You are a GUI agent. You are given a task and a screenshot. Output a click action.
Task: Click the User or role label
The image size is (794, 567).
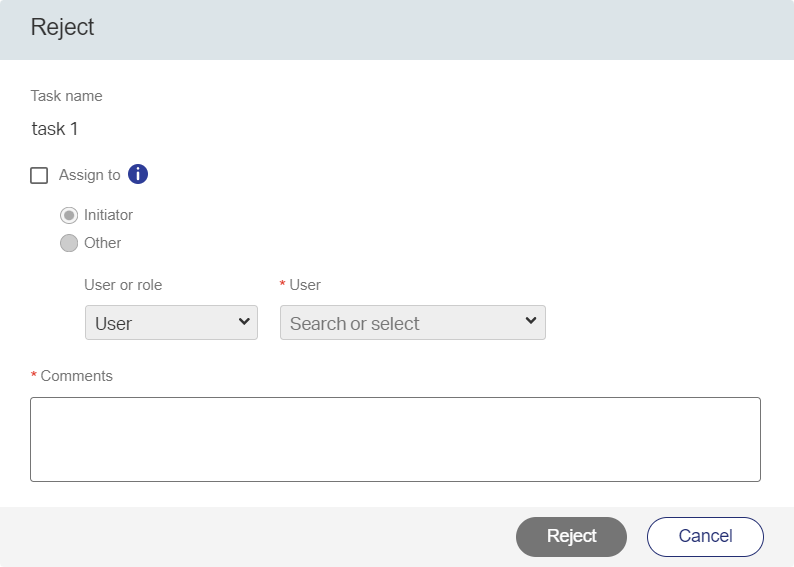tap(123, 285)
